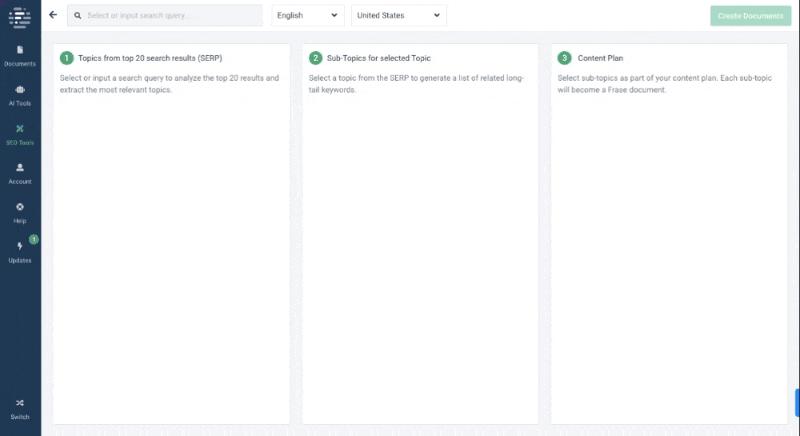The height and width of the screenshot is (436, 800).
Task: View Updates in the sidebar
Action: click(20, 252)
